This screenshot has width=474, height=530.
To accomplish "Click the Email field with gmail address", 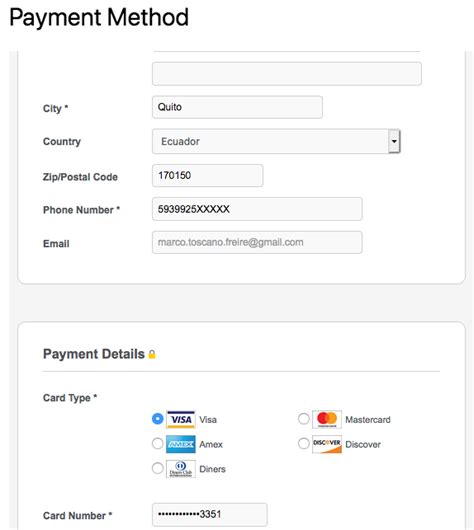I will pos(257,242).
